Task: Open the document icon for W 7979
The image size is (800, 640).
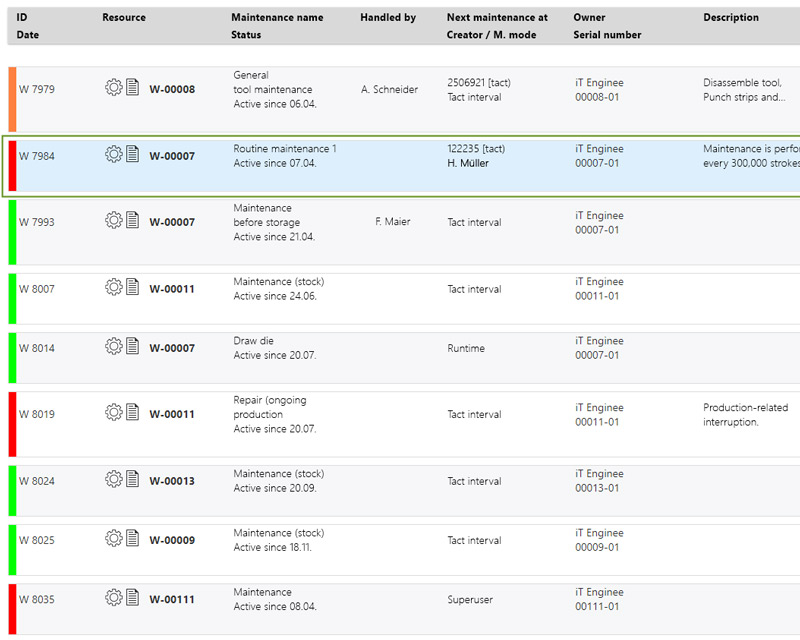Action: click(x=131, y=87)
